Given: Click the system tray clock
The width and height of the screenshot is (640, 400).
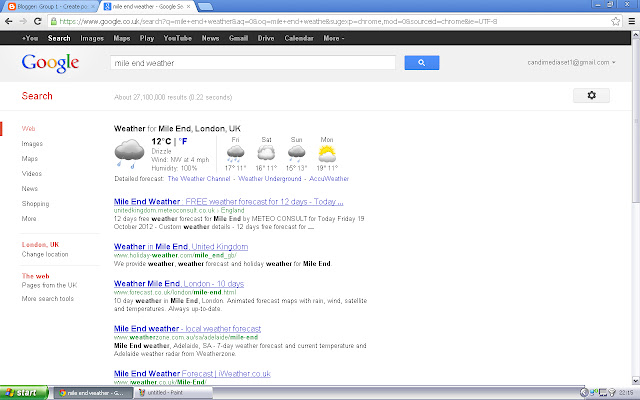Looking at the screenshot, I should pos(626,393).
